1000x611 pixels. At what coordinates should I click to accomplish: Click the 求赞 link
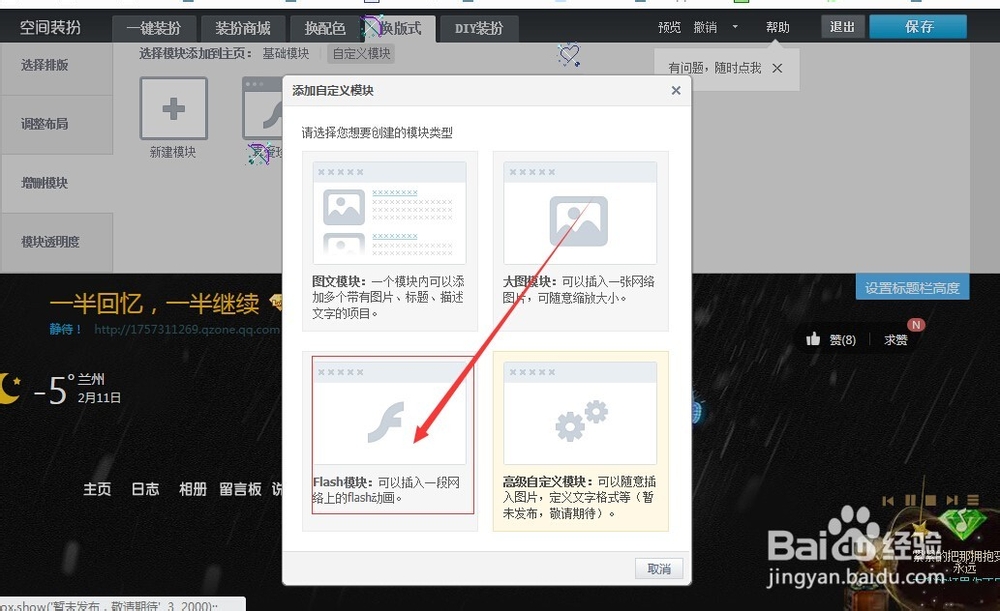coord(894,339)
